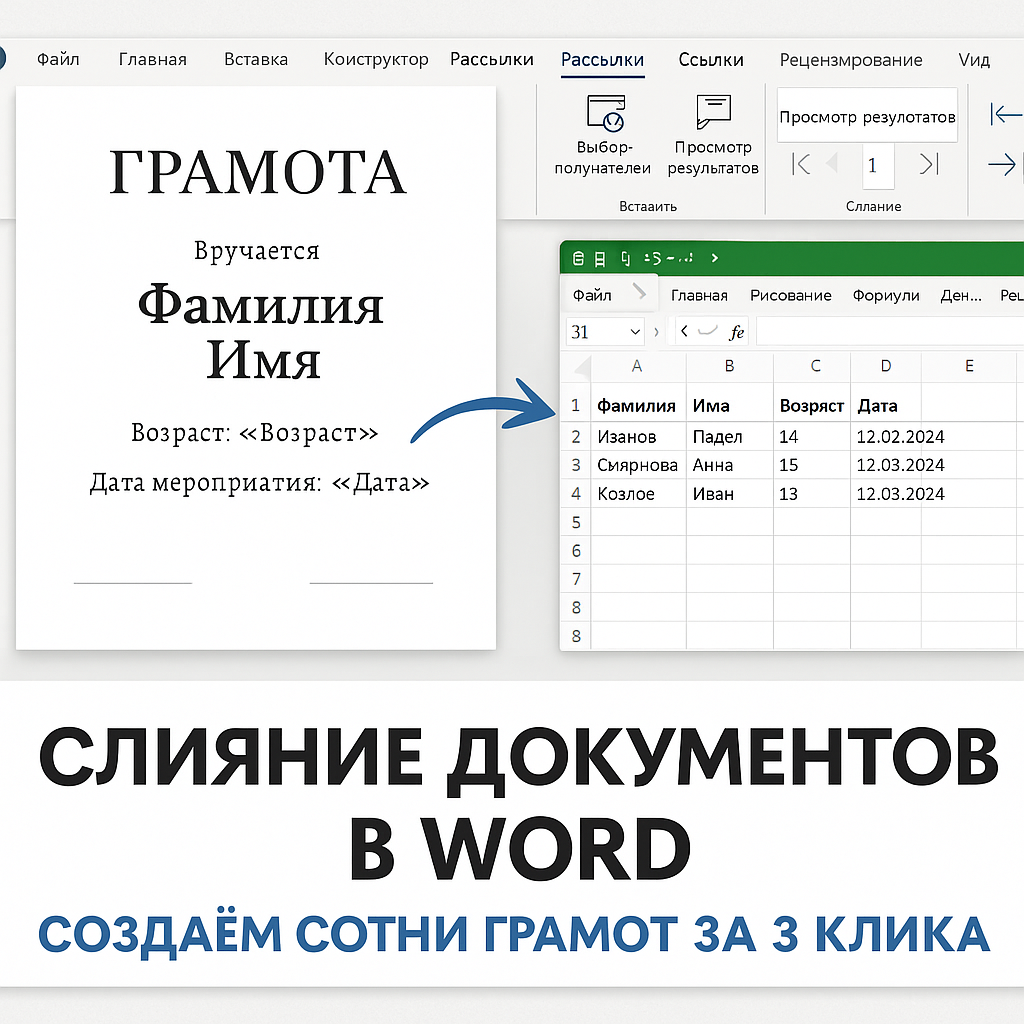Click the word Вручается in document

257,251
